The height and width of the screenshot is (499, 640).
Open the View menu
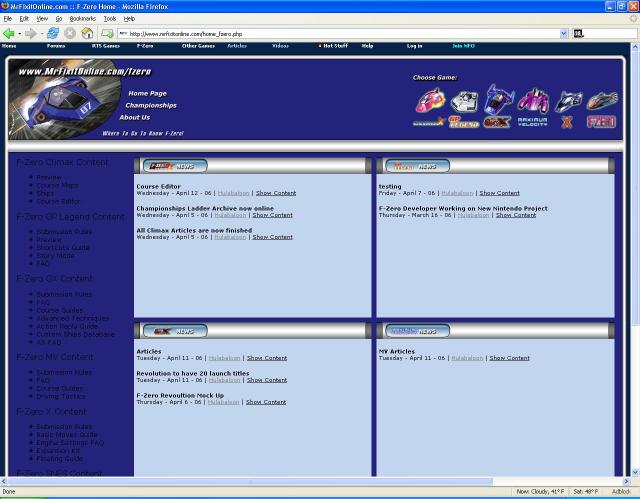coord(42,19)
